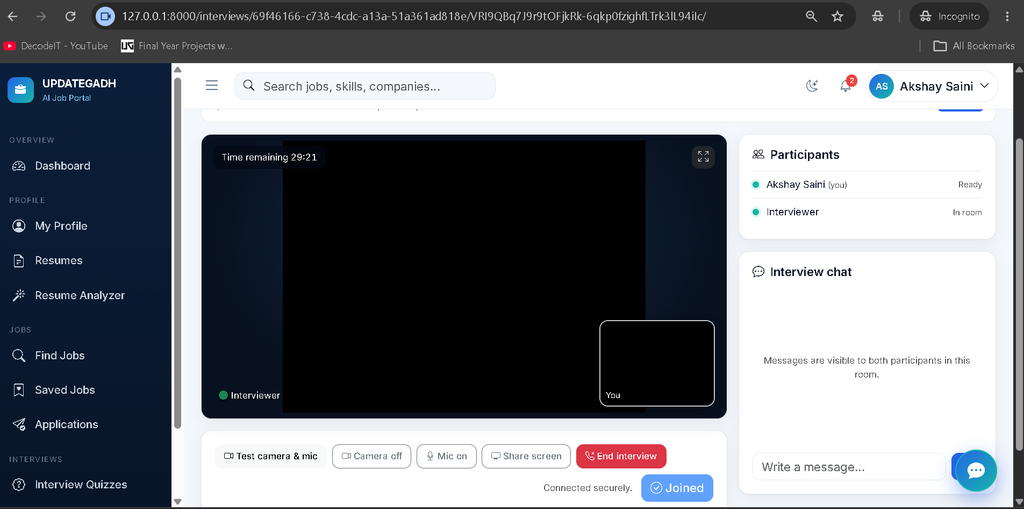This screenshot has width=1024, height=509.
Task: Toggle dark mode with the moon icon
Action: (812, 86)
